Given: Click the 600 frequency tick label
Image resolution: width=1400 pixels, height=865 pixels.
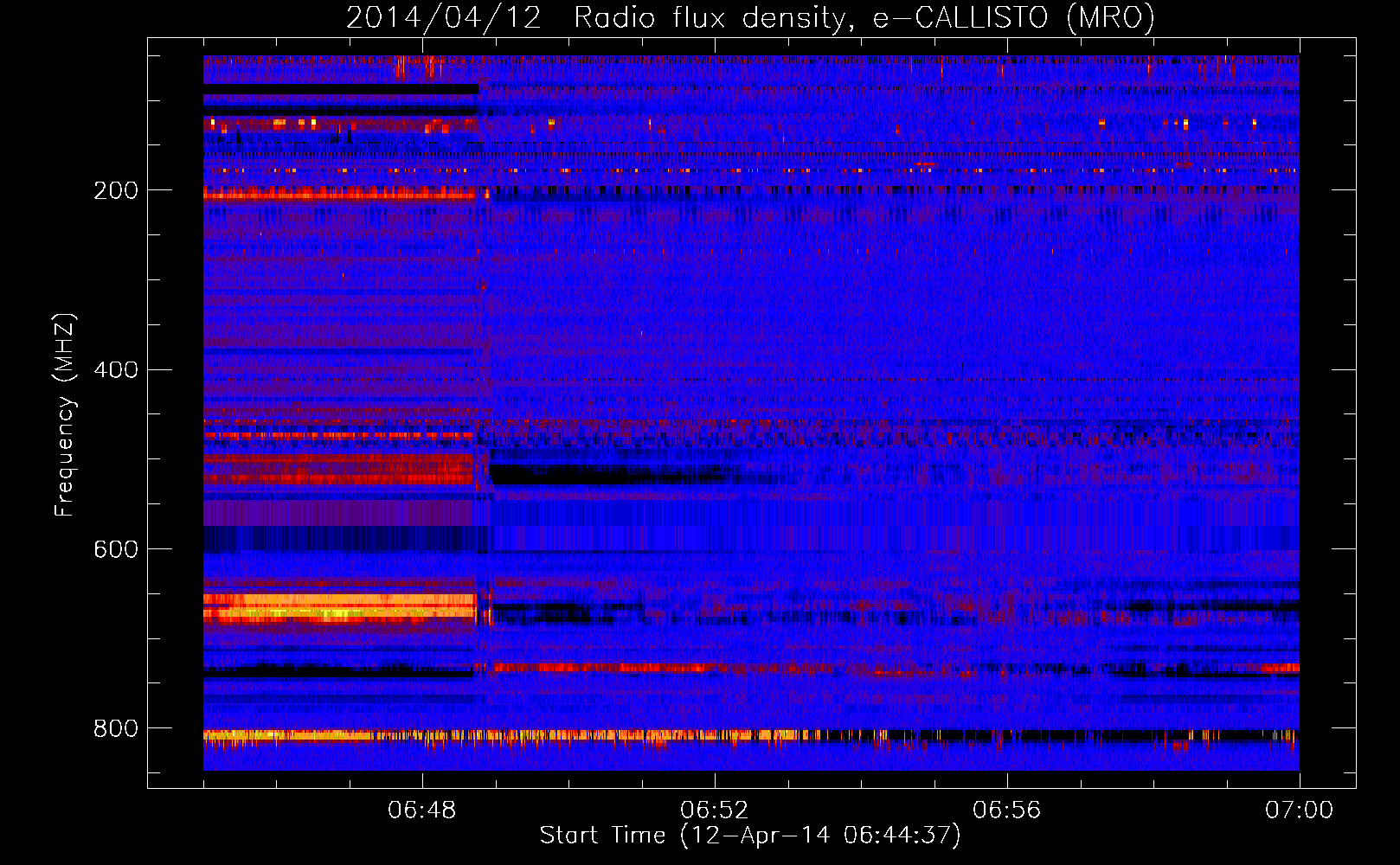Looking at the screenshot, I should pos(116,550).
